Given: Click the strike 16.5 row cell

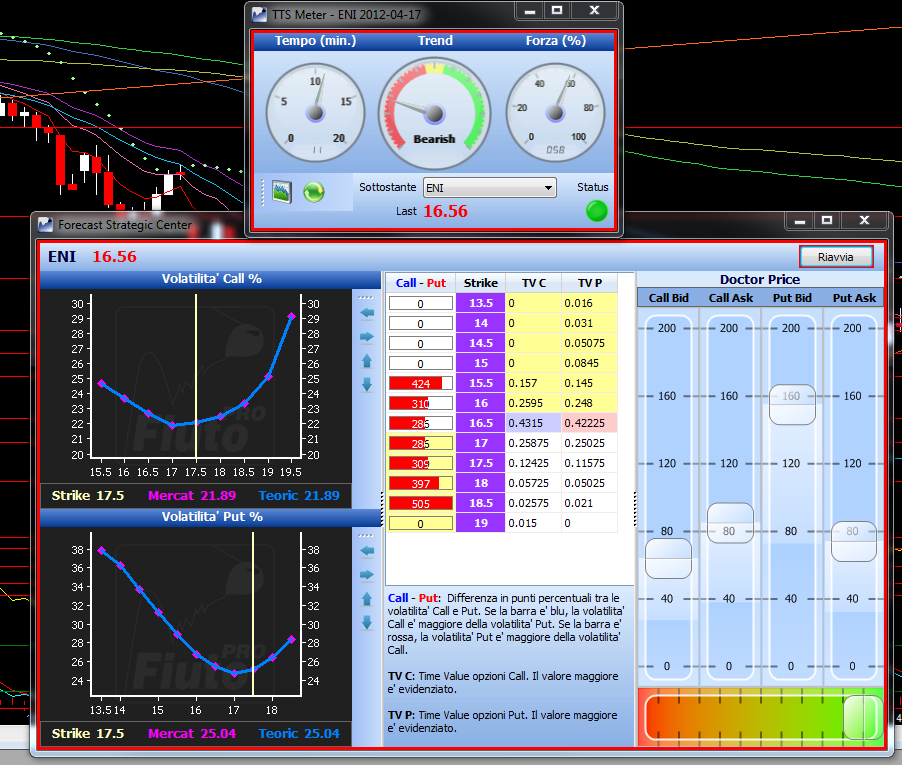Looking at the screenshot, I should click(480, 423).
